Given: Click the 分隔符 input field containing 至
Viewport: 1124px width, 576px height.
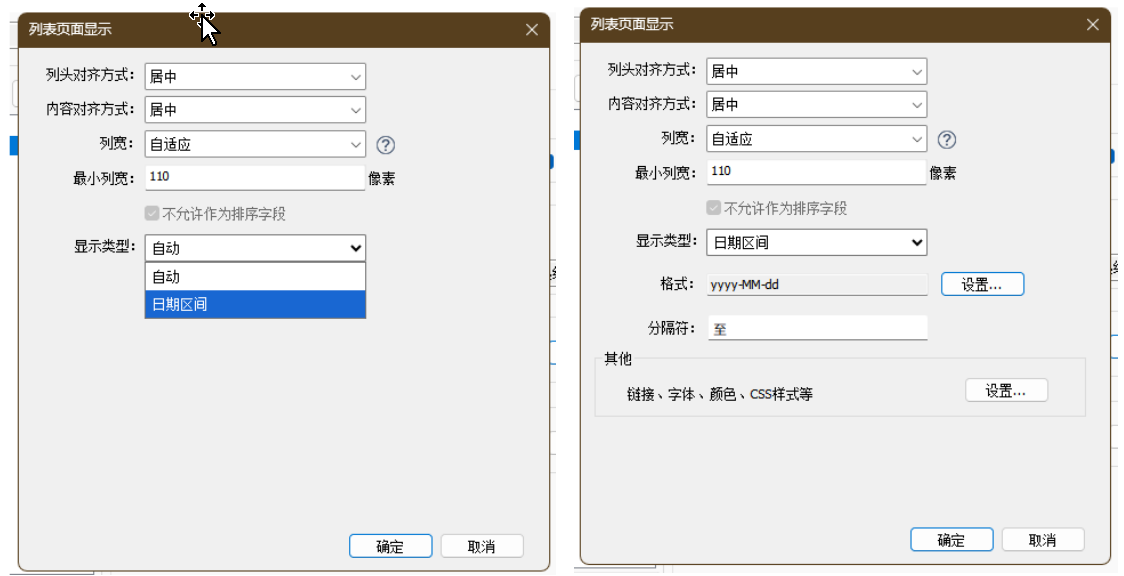Looking at the screenshot, I should click(816, 328).
